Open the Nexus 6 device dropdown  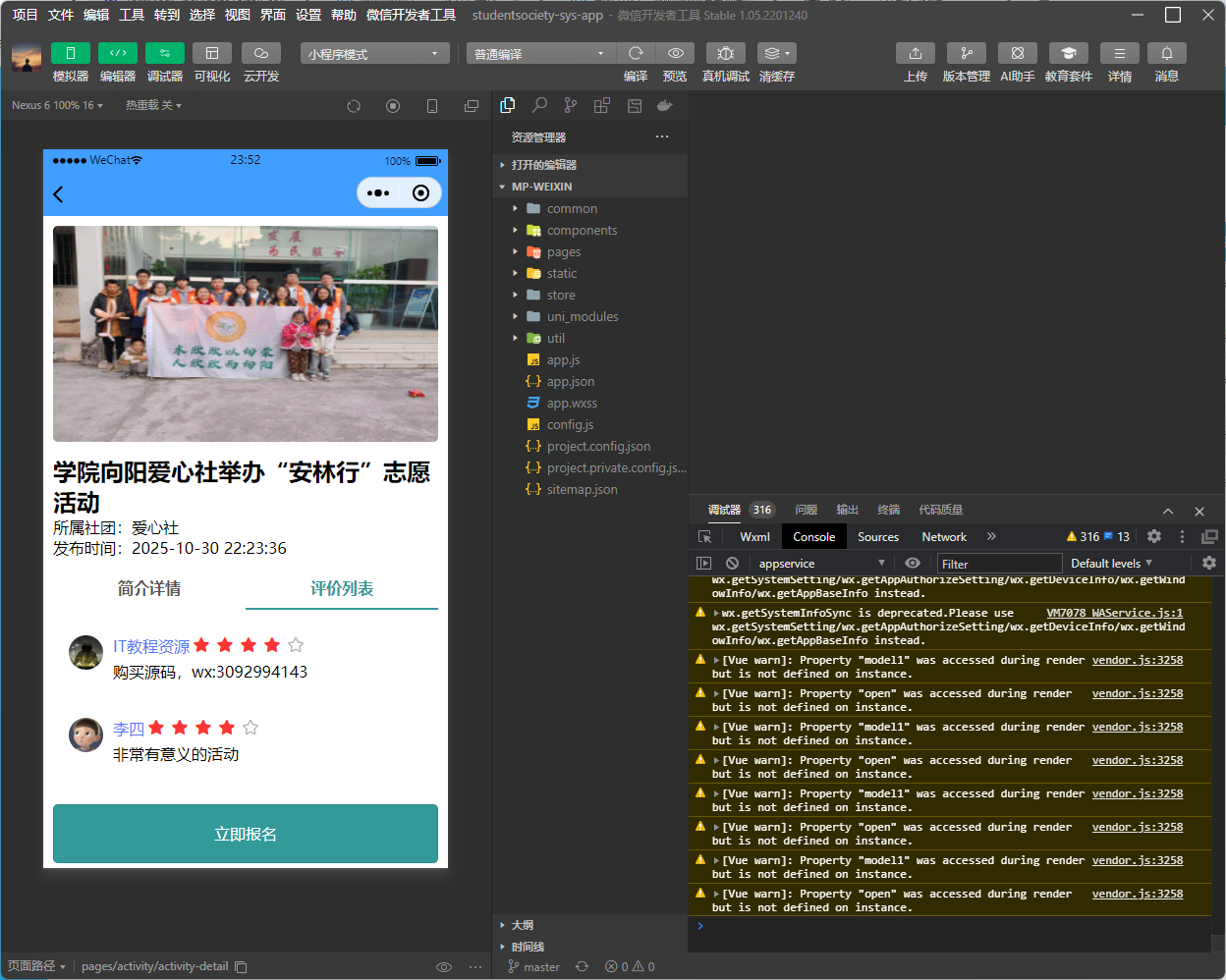tap(57, 105)
